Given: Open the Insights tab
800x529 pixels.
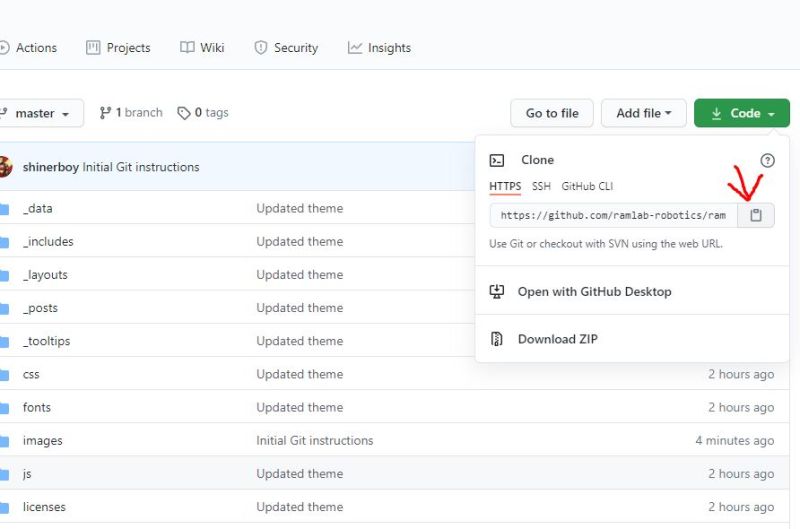Looking at the screenshot, I should click(x=379, y=48).
